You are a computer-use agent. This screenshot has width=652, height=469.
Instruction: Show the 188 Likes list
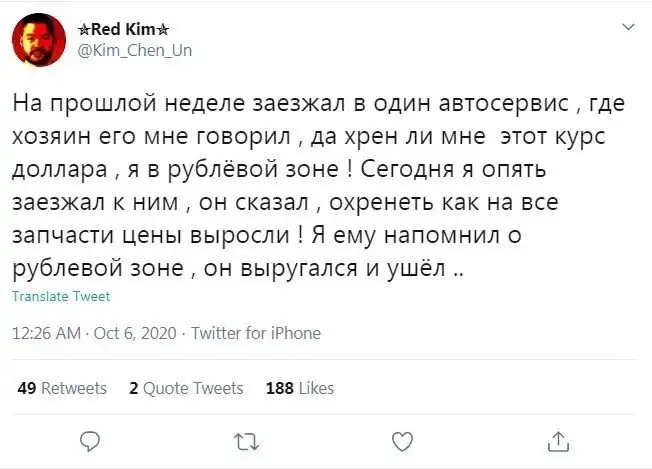(x=300, y=388)
